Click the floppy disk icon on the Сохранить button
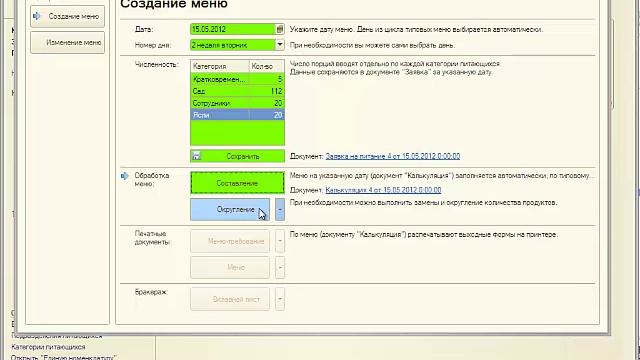640x360 pixels. (196, 156)
